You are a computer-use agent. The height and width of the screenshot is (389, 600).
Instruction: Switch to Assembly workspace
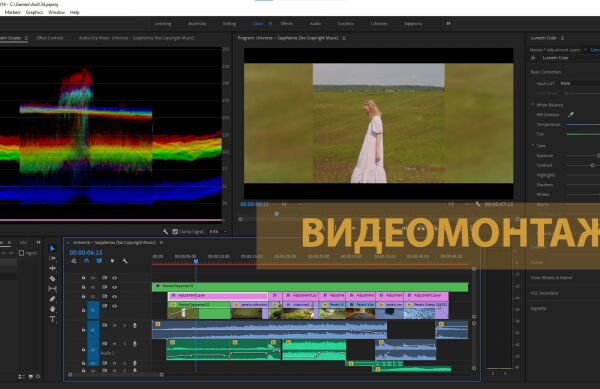197,24
